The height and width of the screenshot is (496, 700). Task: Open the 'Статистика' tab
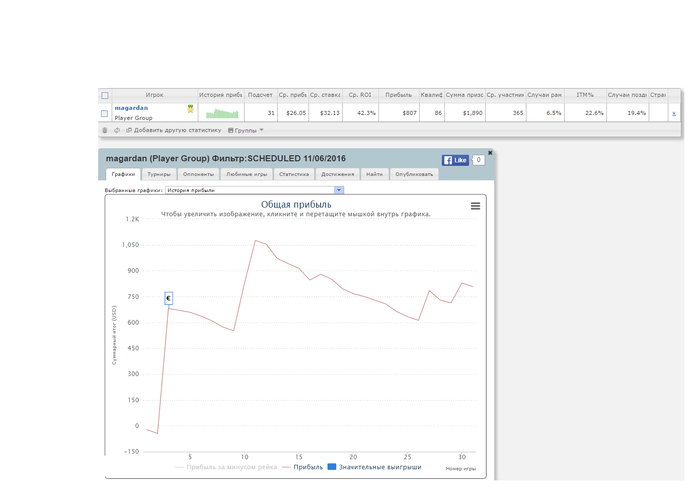click(x=294, y=174)
